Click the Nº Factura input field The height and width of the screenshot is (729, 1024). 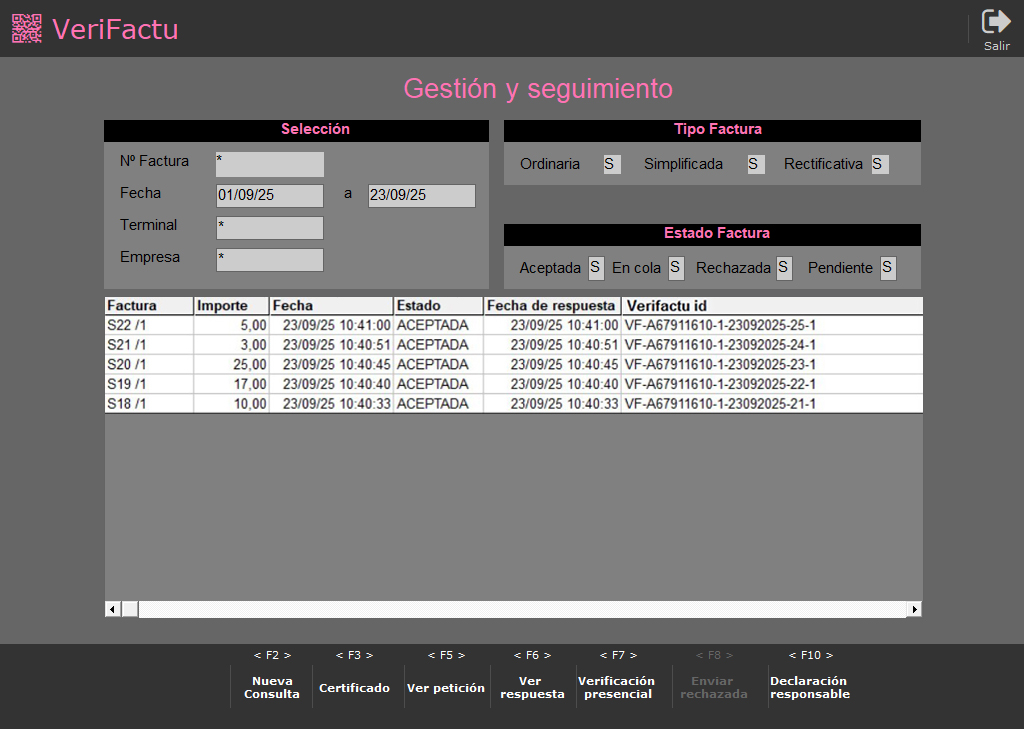click(x=270, y=165)
